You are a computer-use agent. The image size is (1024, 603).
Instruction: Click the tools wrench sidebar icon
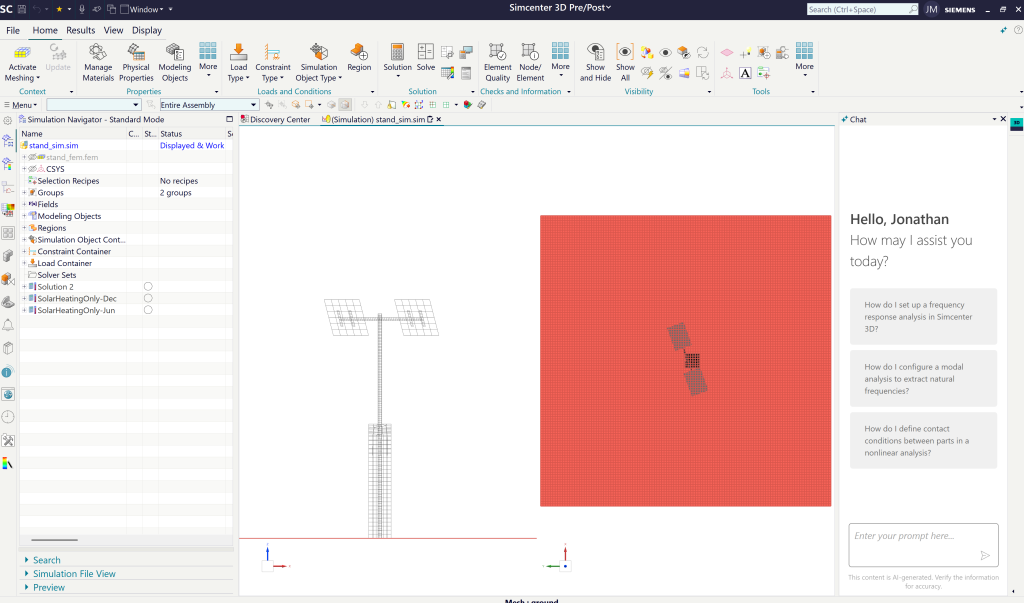tap(8, 440)
